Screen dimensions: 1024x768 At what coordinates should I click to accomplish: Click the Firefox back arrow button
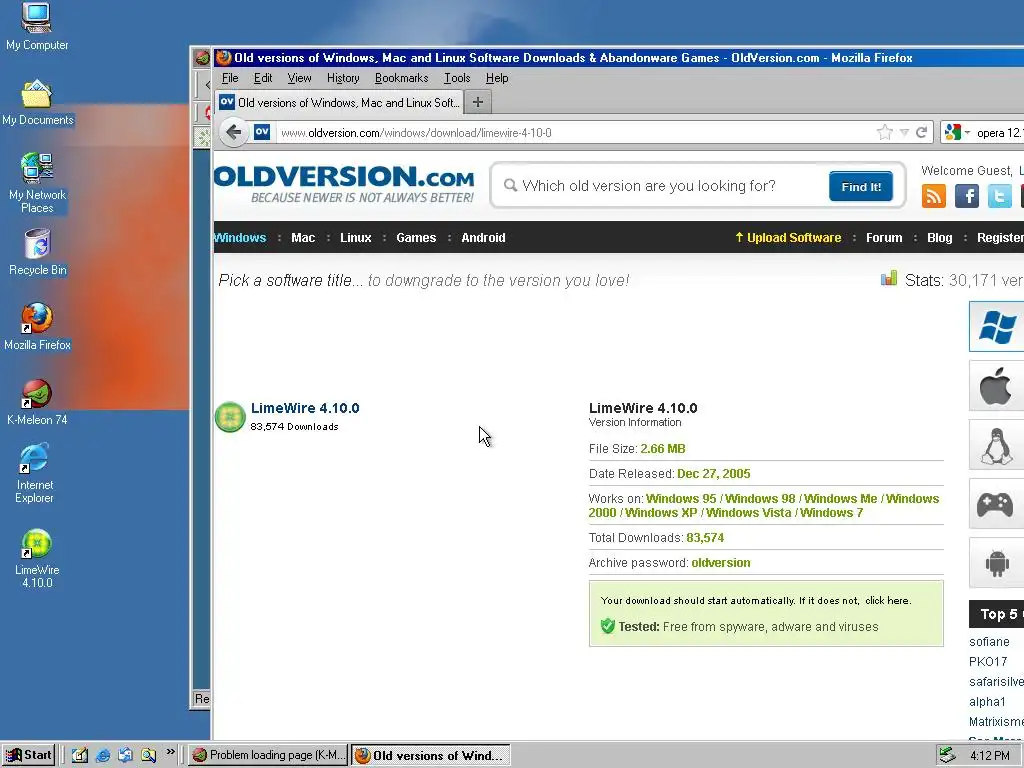pos(233,133)
